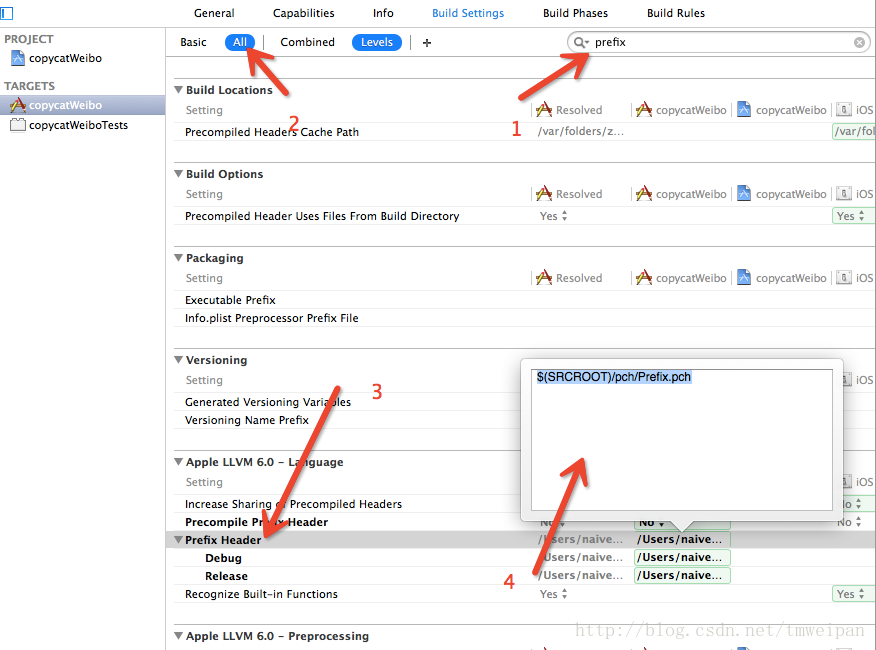Select Precompile Prefix Header row
This screenshot has height=650, width=876.
click(256, 521)
